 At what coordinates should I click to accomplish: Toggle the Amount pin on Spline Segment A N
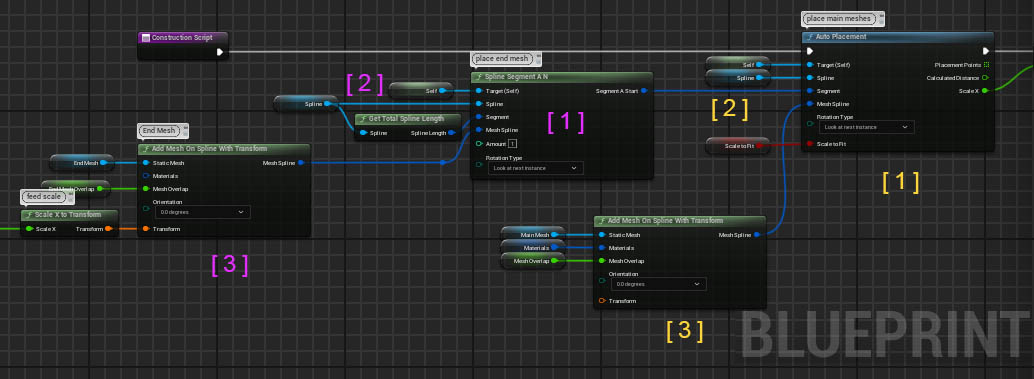click(x=479, y=144)
